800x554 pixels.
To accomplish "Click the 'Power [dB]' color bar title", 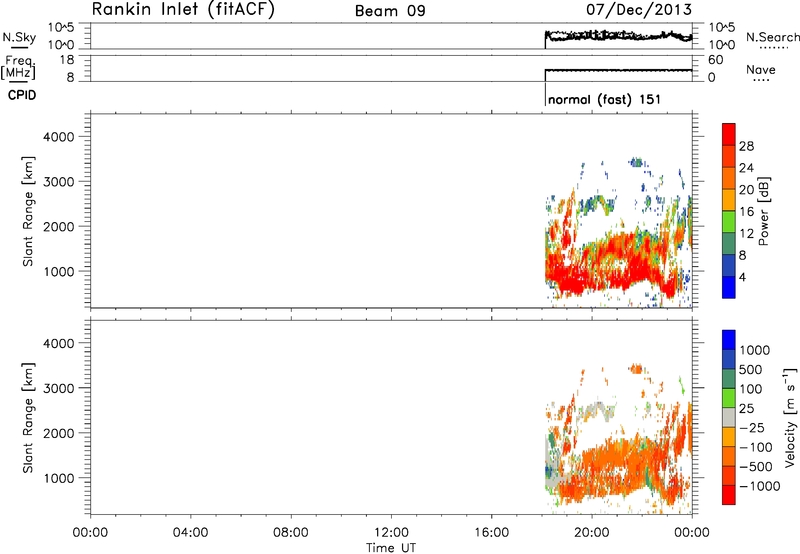I will click(x=763, y=211).
